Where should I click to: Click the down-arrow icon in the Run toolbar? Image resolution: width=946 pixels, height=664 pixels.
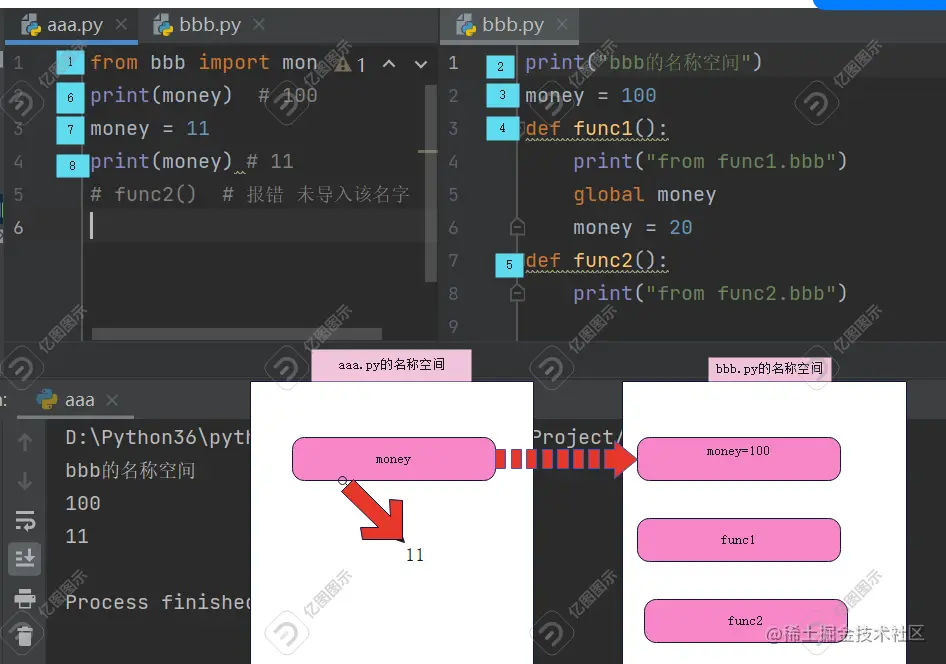(x=25, y=481)
